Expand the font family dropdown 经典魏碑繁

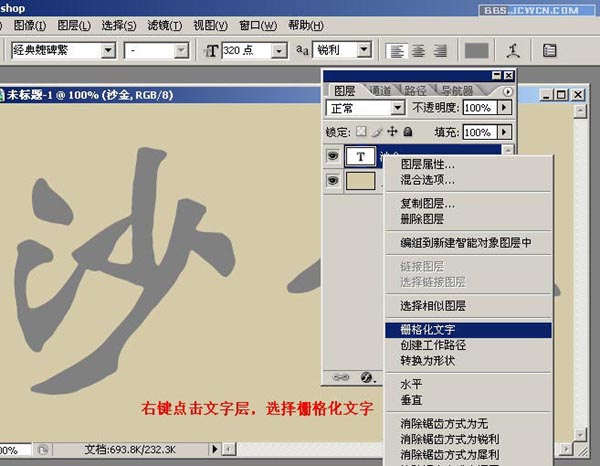pyautogui.click(x=107, y=50)
